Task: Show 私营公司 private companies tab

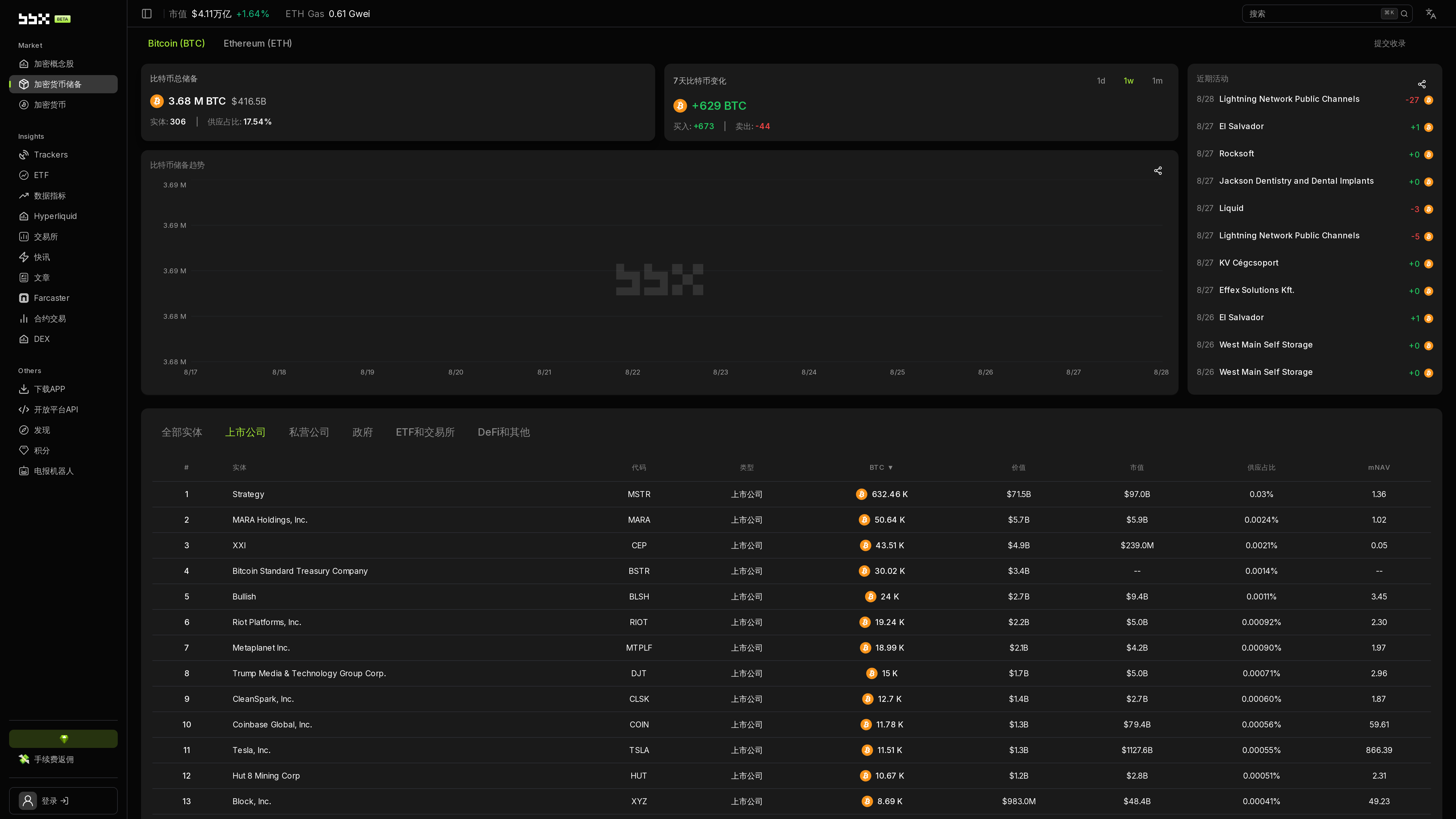Action: (x=309, y=432)
